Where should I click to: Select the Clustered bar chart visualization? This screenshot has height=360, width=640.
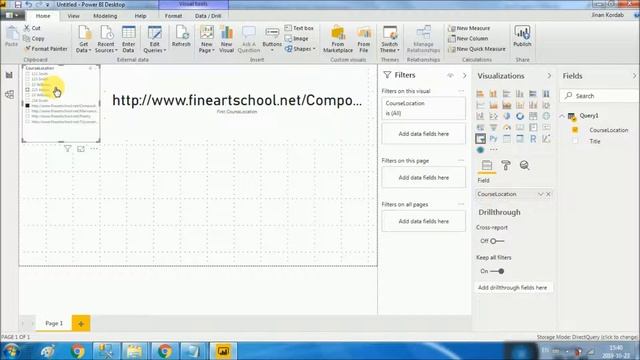point(507,93)
